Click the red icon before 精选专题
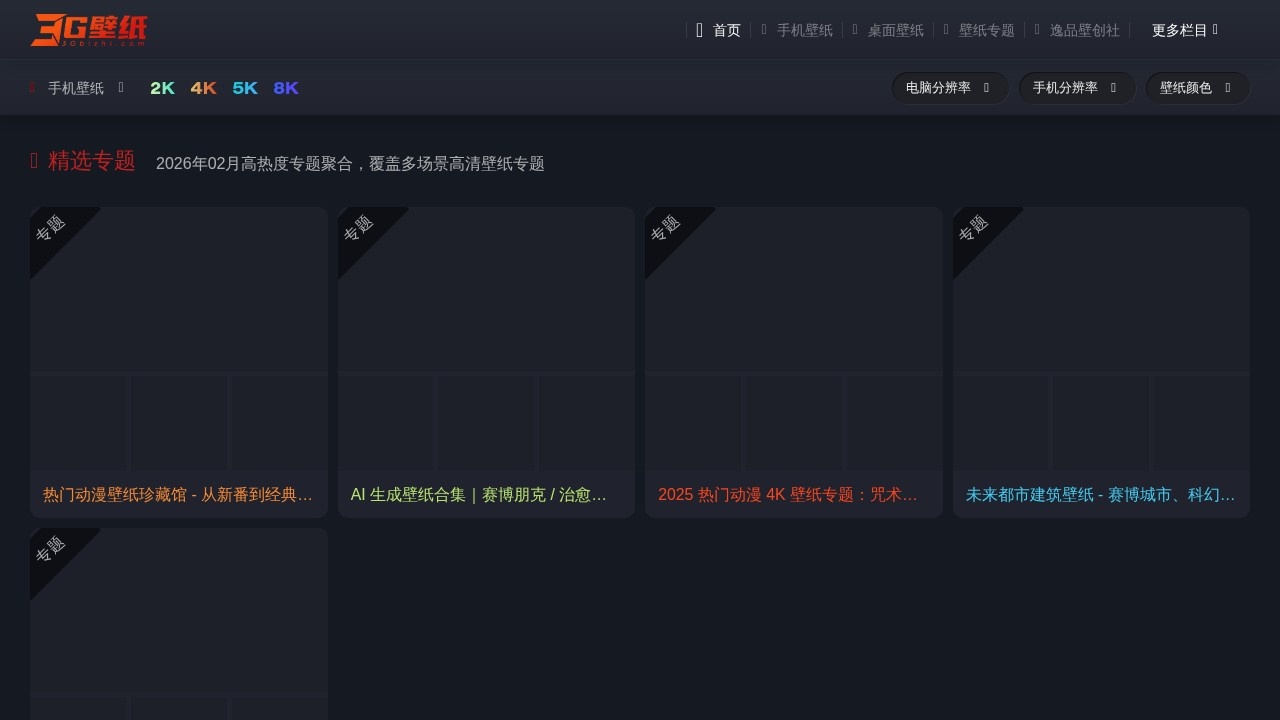 (33, 160)
